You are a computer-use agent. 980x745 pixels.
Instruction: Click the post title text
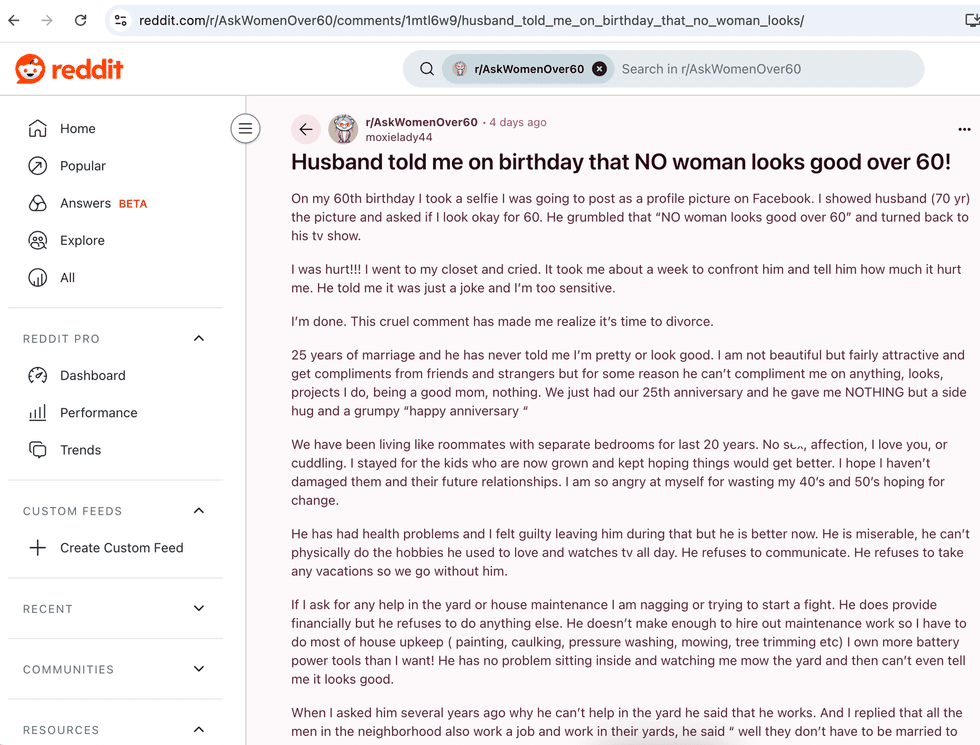(x=621, y=162)
